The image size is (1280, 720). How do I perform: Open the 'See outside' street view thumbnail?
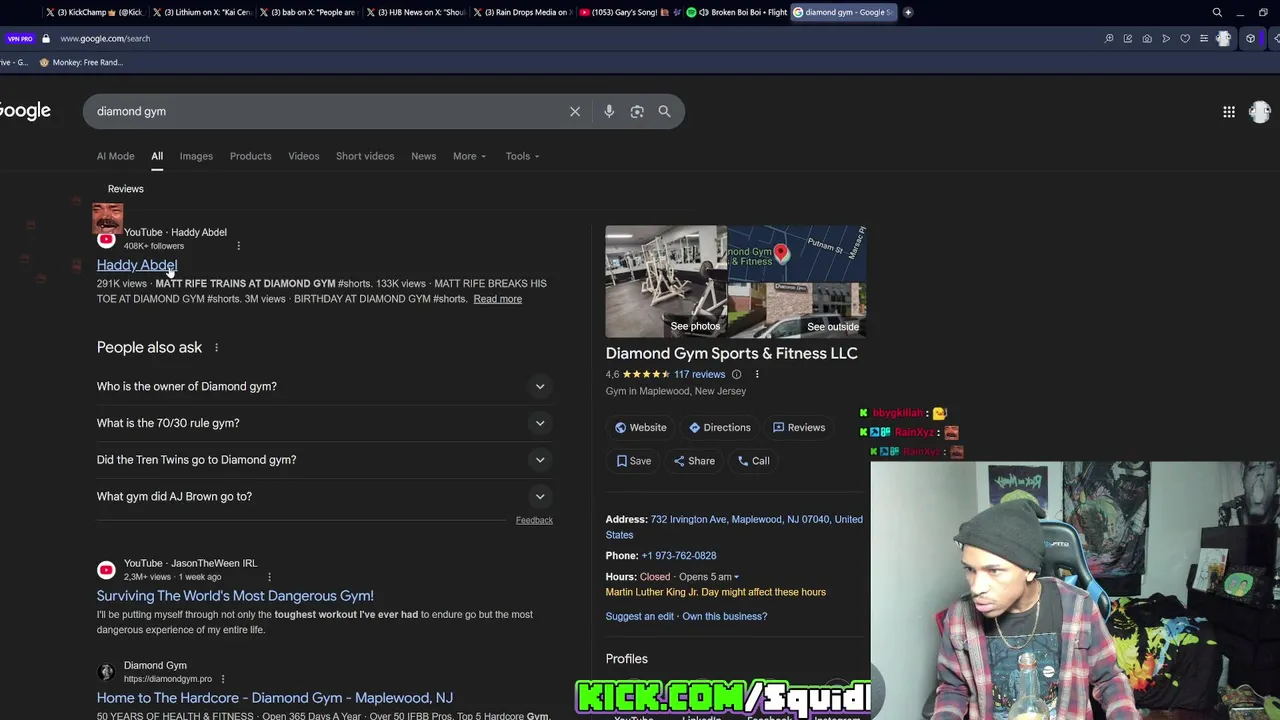pos(797,311)
